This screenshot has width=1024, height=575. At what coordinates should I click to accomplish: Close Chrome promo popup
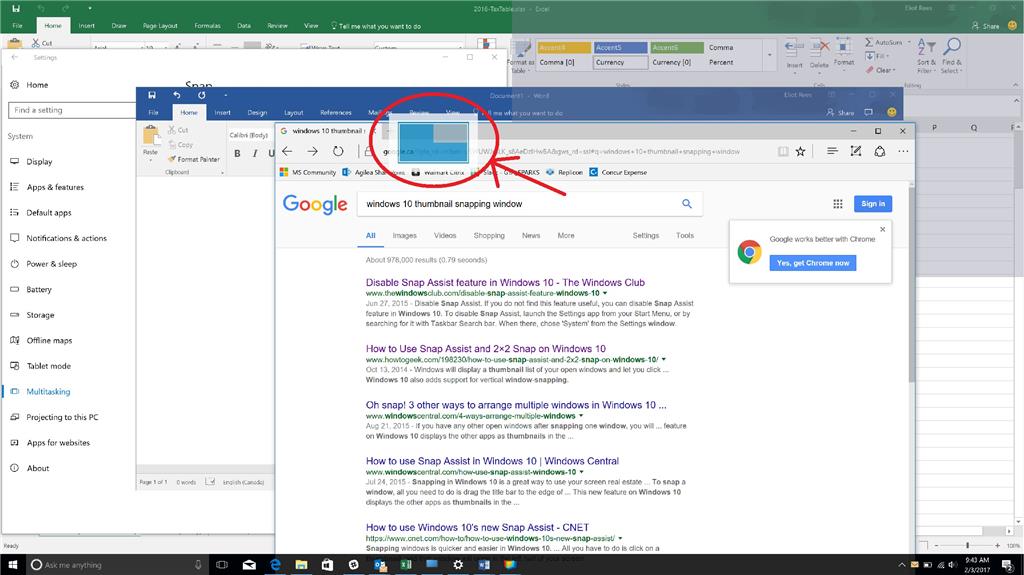pos(882,229)
